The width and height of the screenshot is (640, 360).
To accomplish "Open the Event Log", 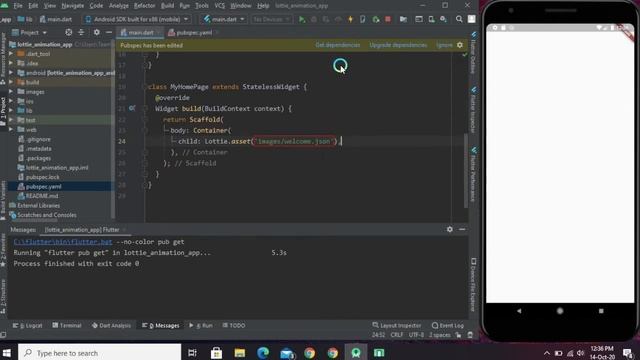I will [448, 325].
